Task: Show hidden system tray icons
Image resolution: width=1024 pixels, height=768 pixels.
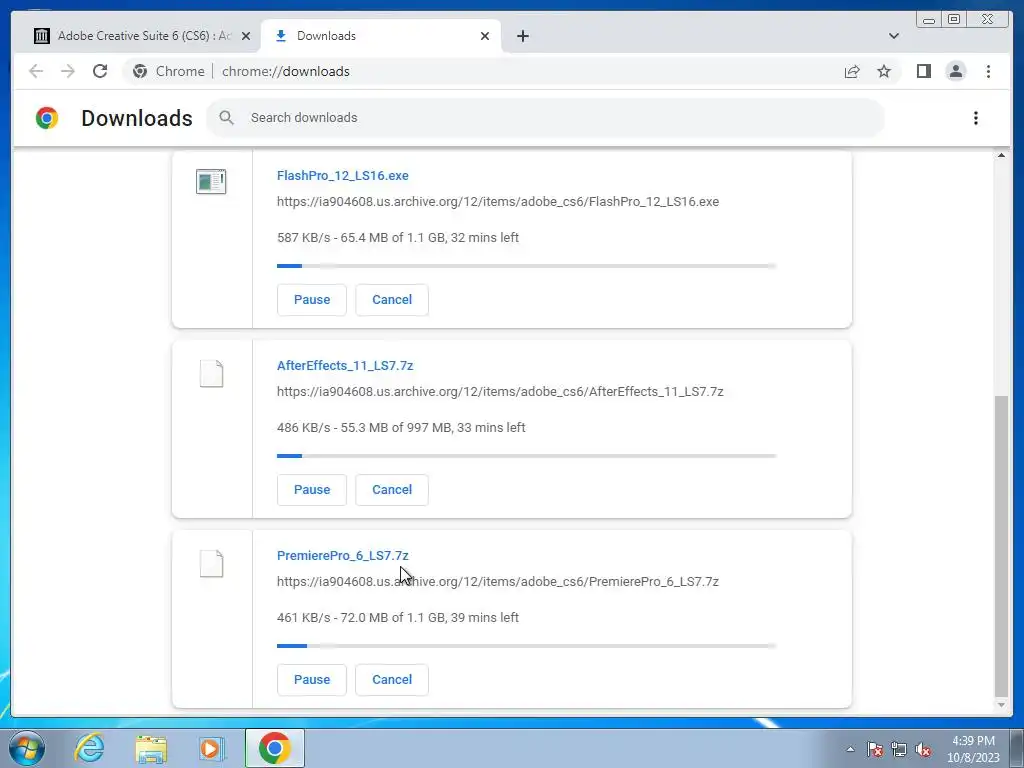Action: 850,749
